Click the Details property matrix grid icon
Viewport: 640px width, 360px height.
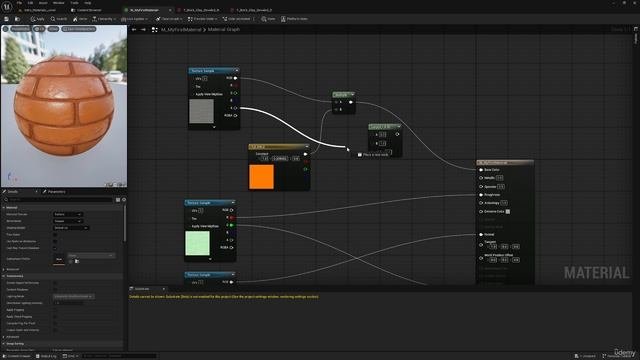[118, 200]
